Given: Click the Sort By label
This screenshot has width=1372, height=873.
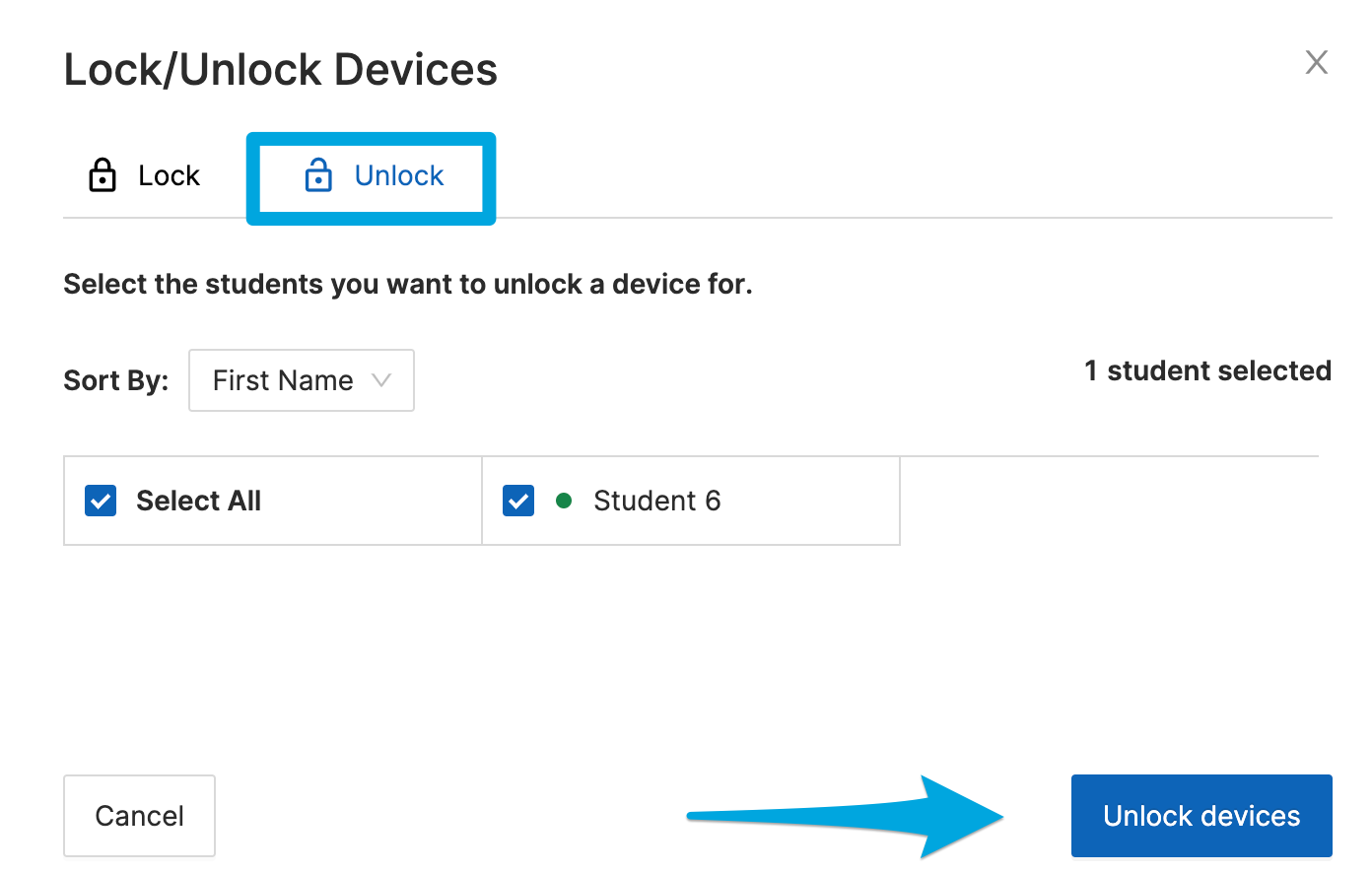Looking at the screenshot, I should pos(115,380).
